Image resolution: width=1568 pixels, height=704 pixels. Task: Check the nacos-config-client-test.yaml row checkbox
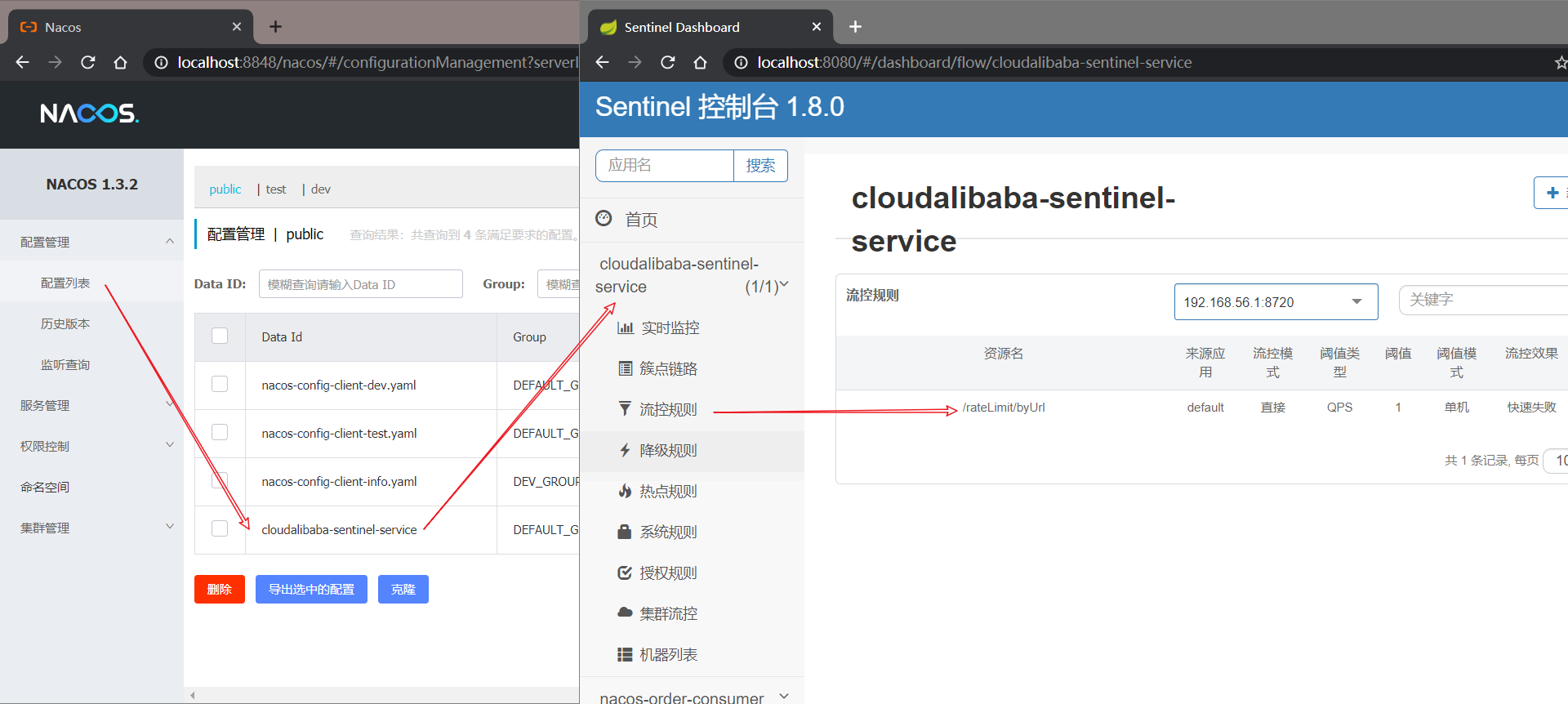(x=220, y=432)
